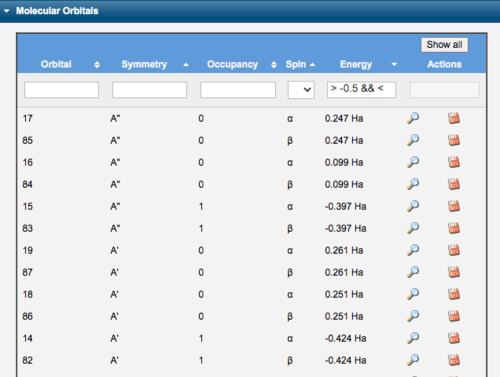View orbital 86 with the magnifier icon

coord(413,316)
